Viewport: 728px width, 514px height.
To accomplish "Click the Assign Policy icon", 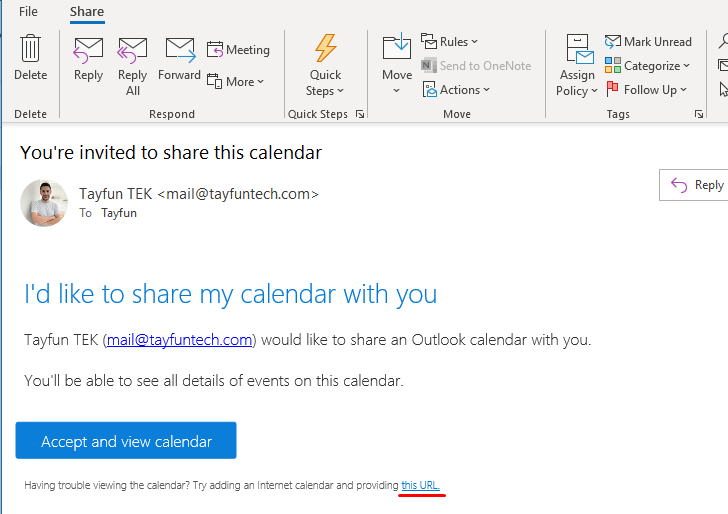I will pyautogui.click(x=578, y=50).
